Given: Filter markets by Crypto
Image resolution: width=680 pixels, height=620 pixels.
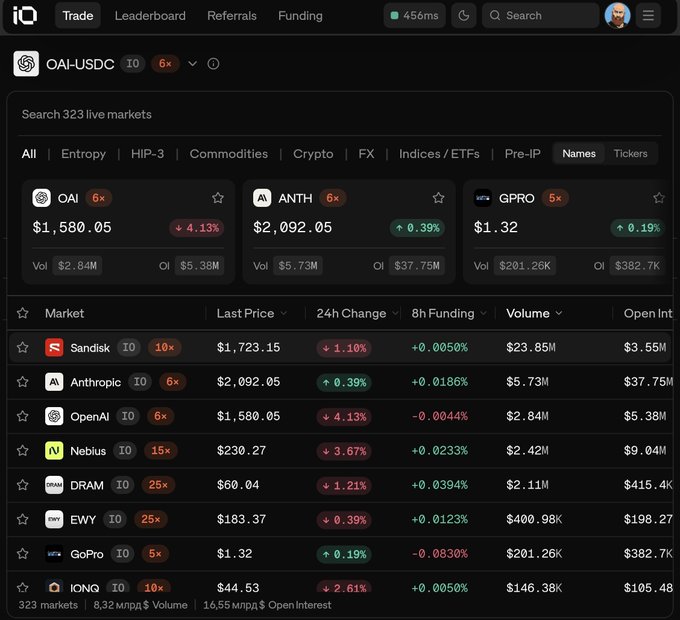Looking at the screenshot, I should tap(313, 154).
